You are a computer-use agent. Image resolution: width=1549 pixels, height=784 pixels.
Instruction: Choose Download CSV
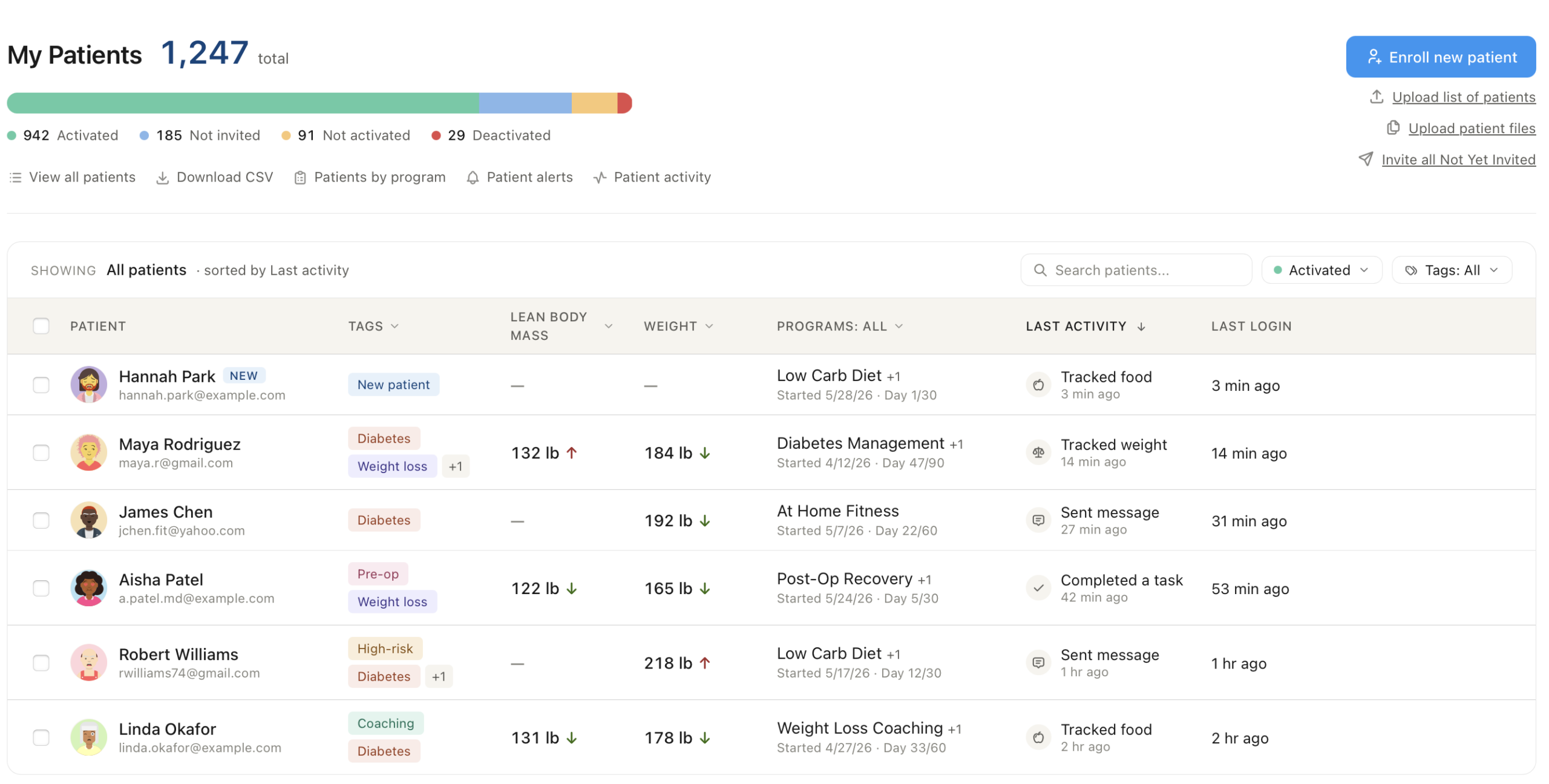pos(215,177)
